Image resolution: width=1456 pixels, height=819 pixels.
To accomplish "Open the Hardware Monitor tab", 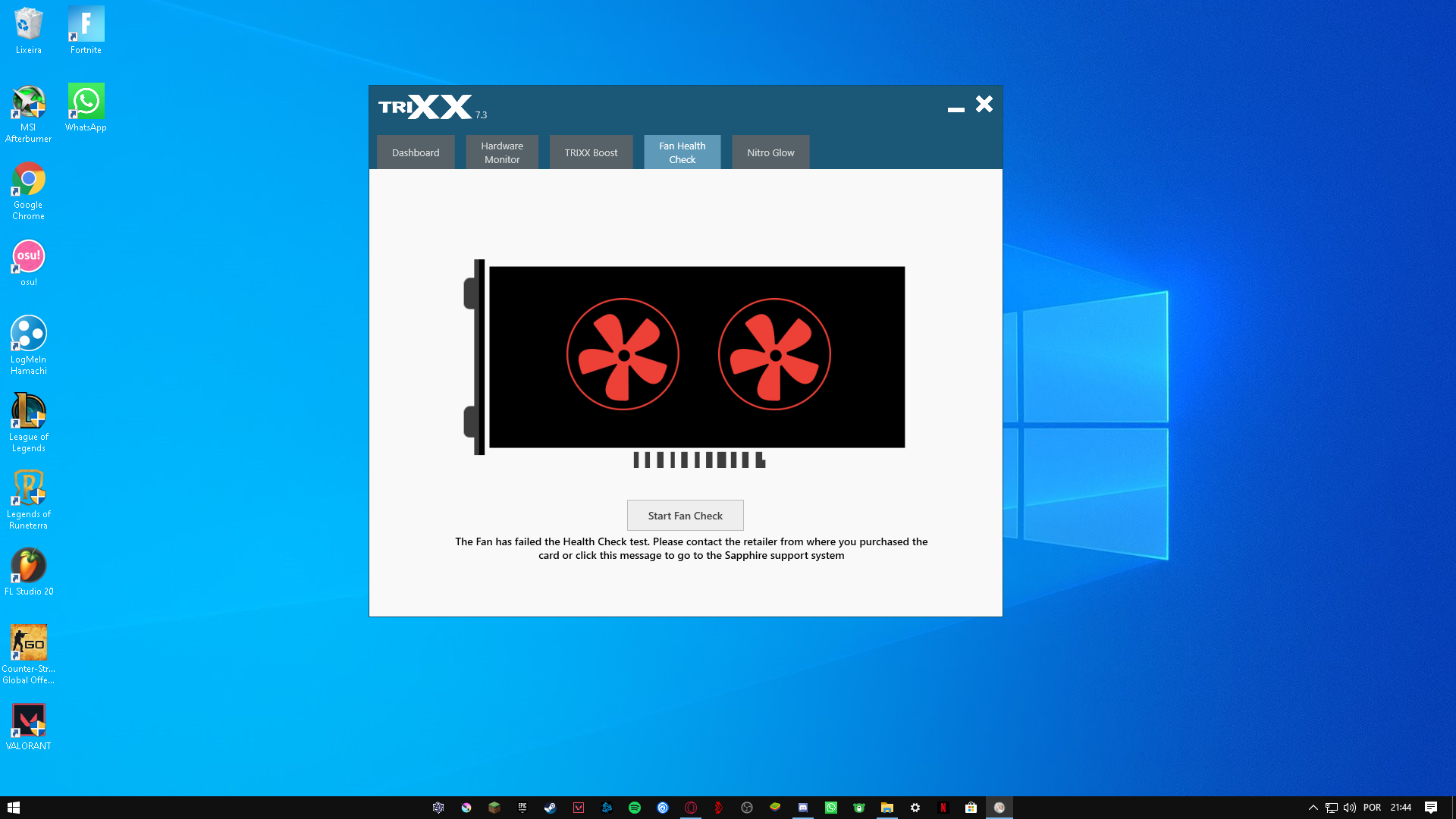I will click(x=502, y=152).
